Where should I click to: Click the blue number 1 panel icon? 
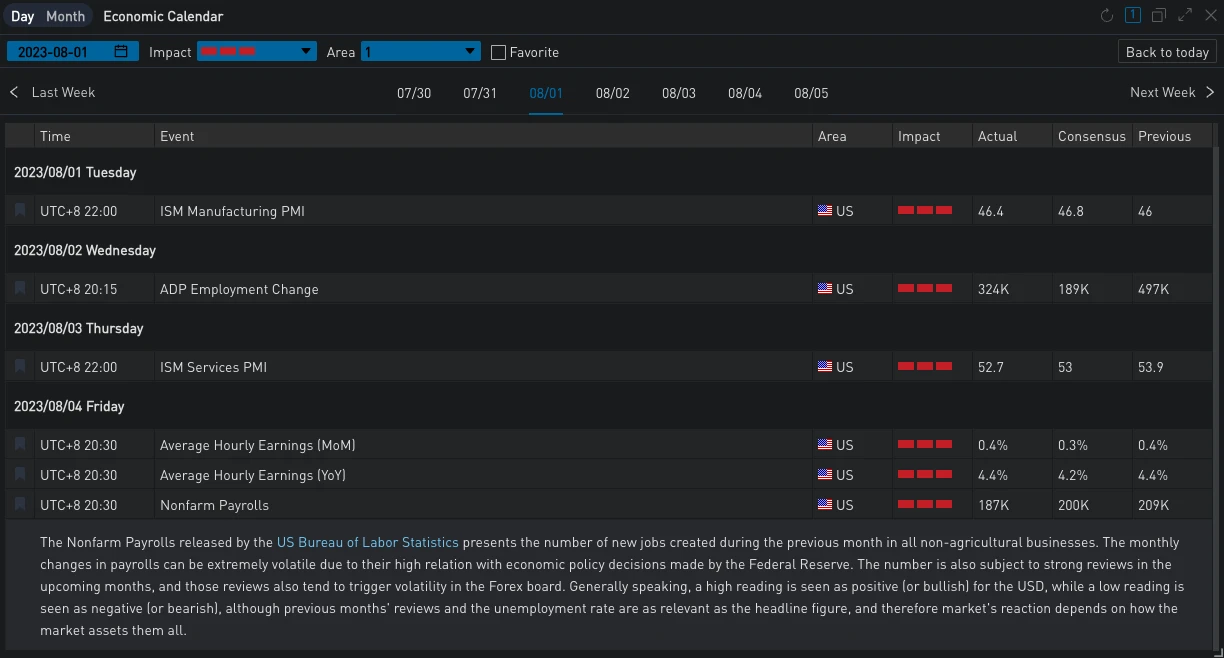tap(1133, 16)
